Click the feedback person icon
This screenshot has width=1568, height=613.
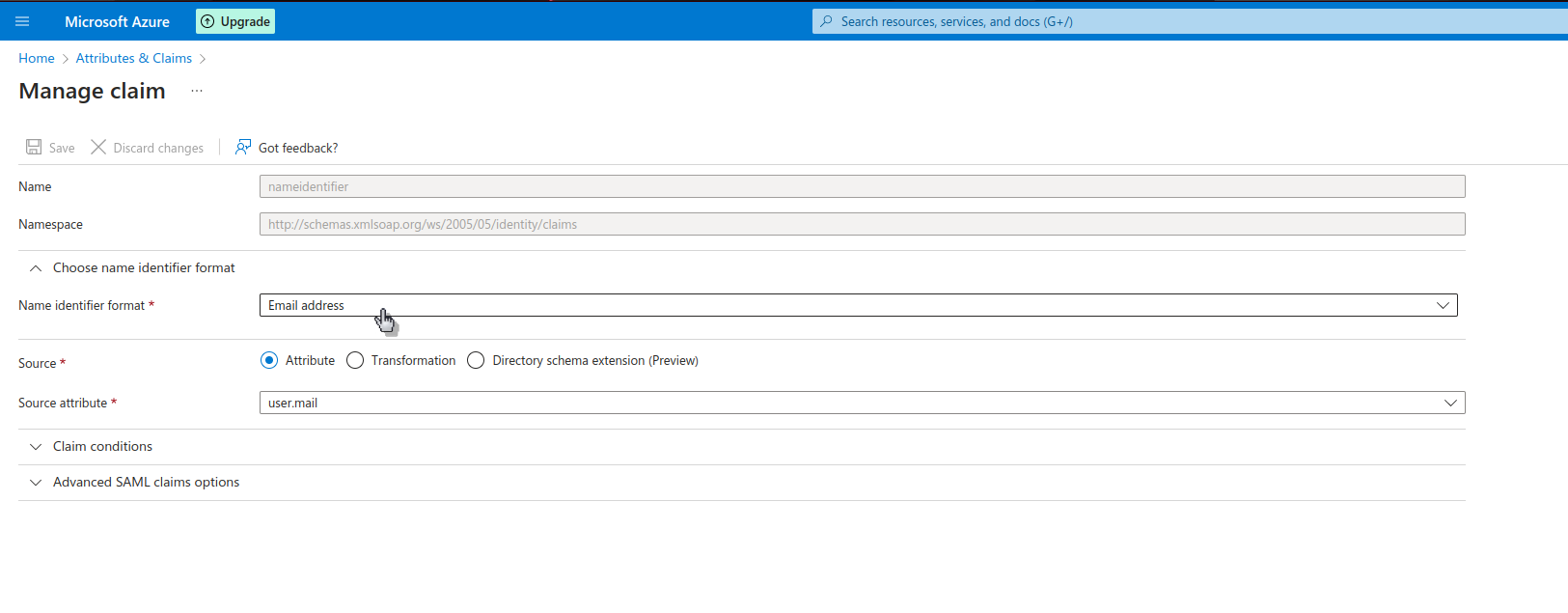pos(243,147)
